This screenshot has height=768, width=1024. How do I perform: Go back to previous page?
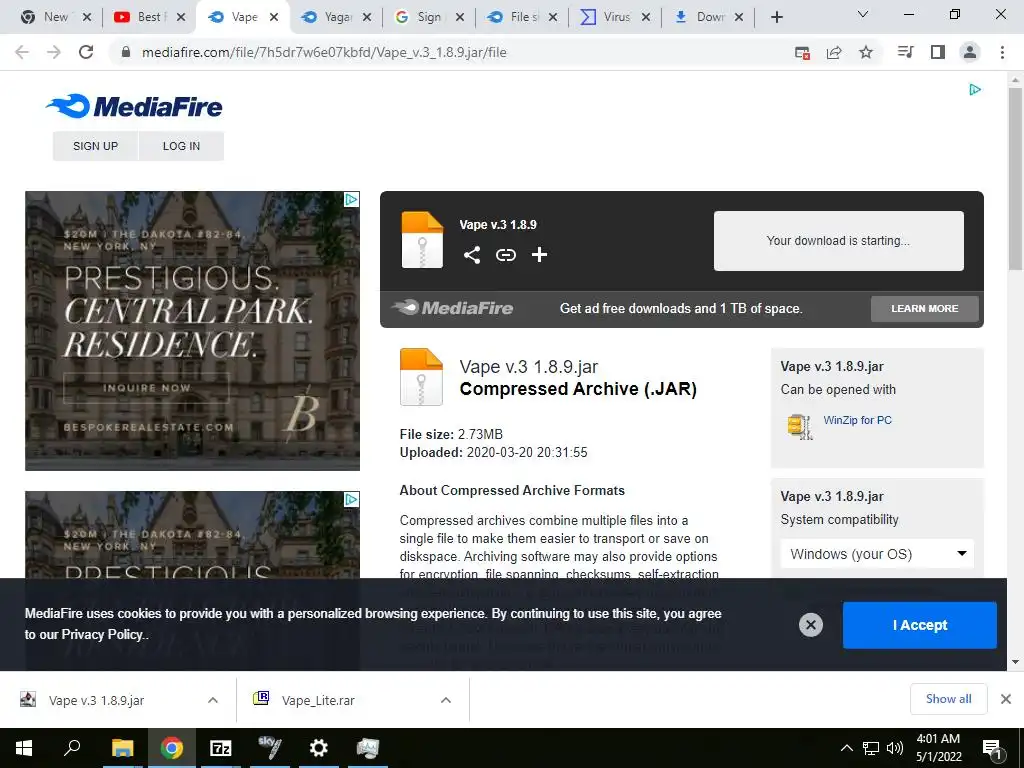(22, 52)
